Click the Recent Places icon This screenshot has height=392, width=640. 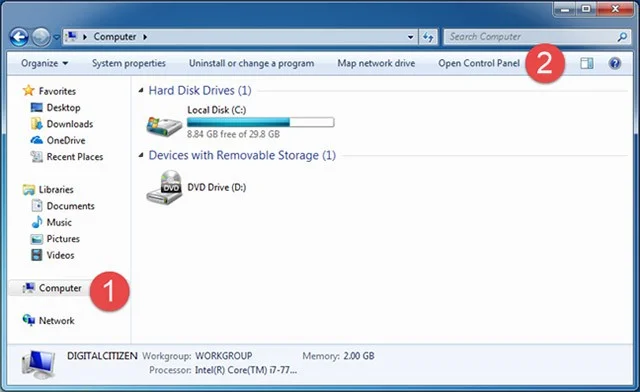click(x=37, y=156)
